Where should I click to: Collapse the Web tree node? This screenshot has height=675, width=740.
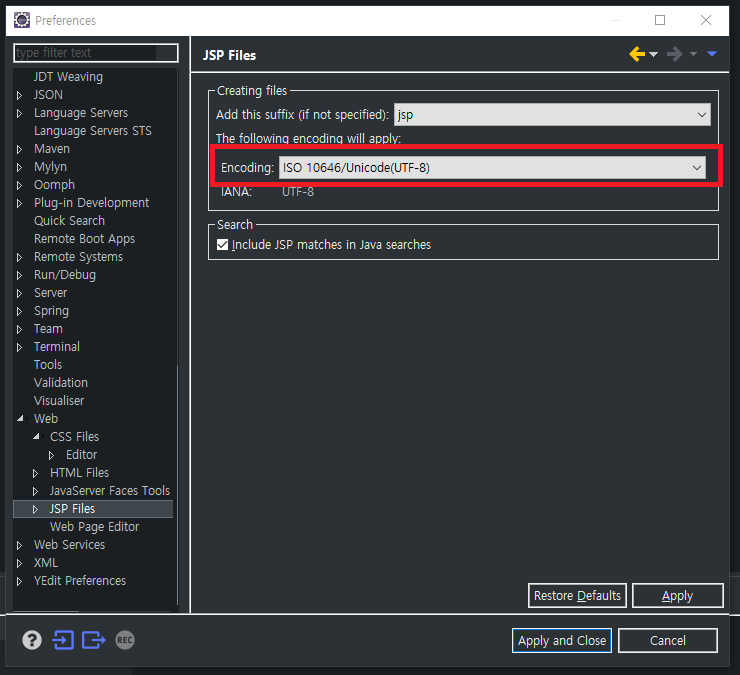[x=20, y=418]
